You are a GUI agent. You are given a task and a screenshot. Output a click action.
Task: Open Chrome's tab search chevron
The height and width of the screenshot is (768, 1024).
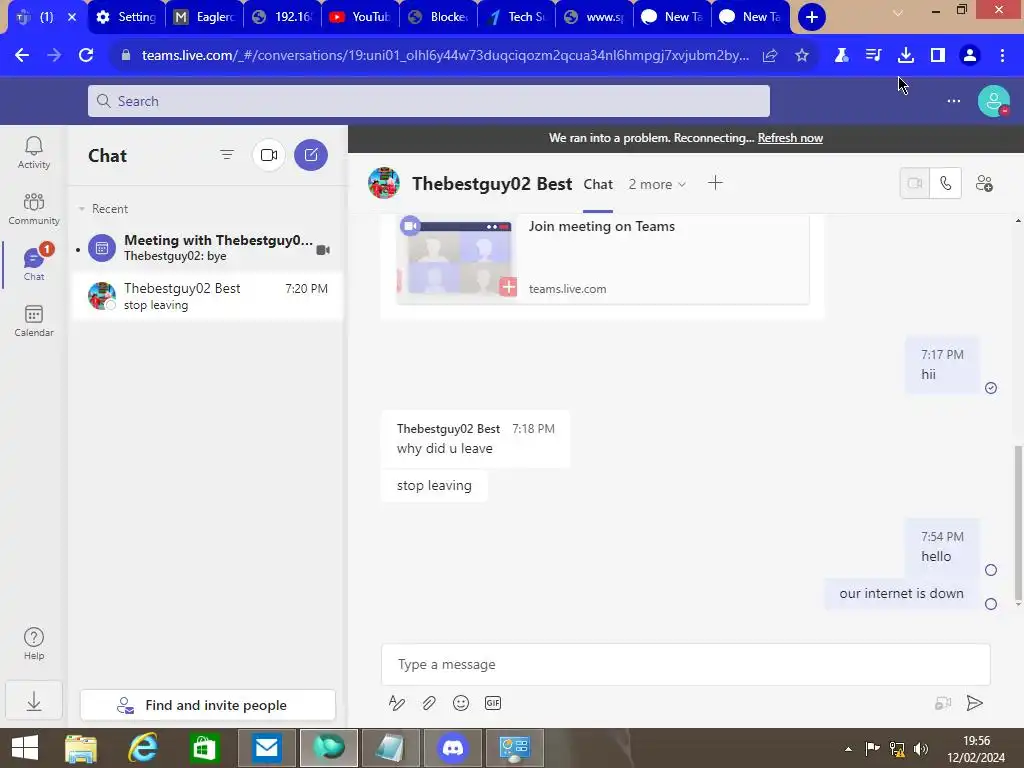[898, 13]
